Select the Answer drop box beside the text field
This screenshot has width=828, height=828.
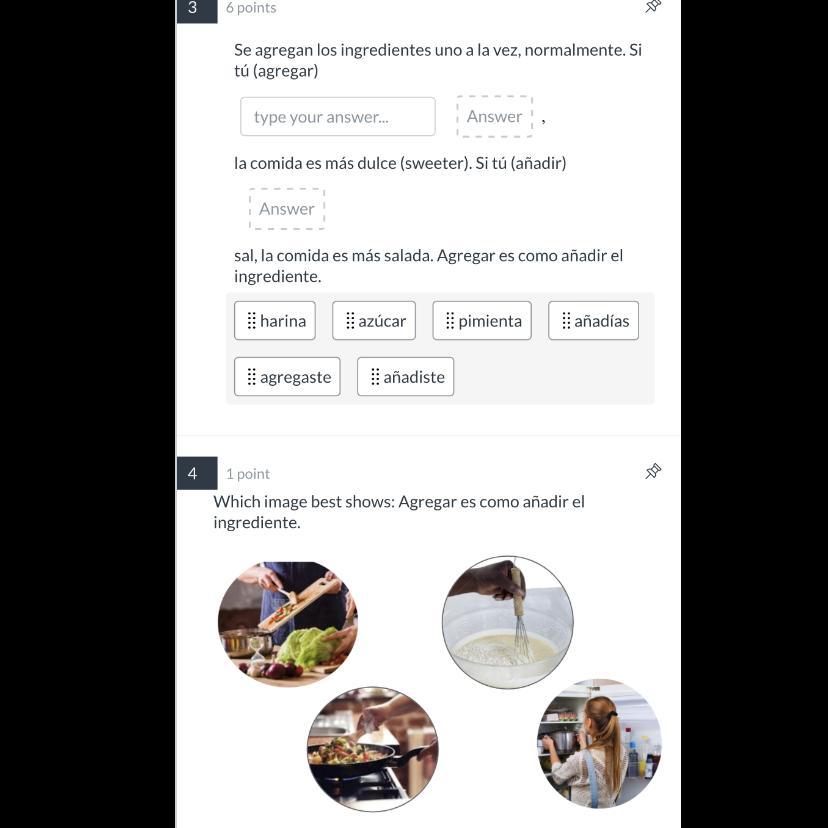[x=494, y=116]
